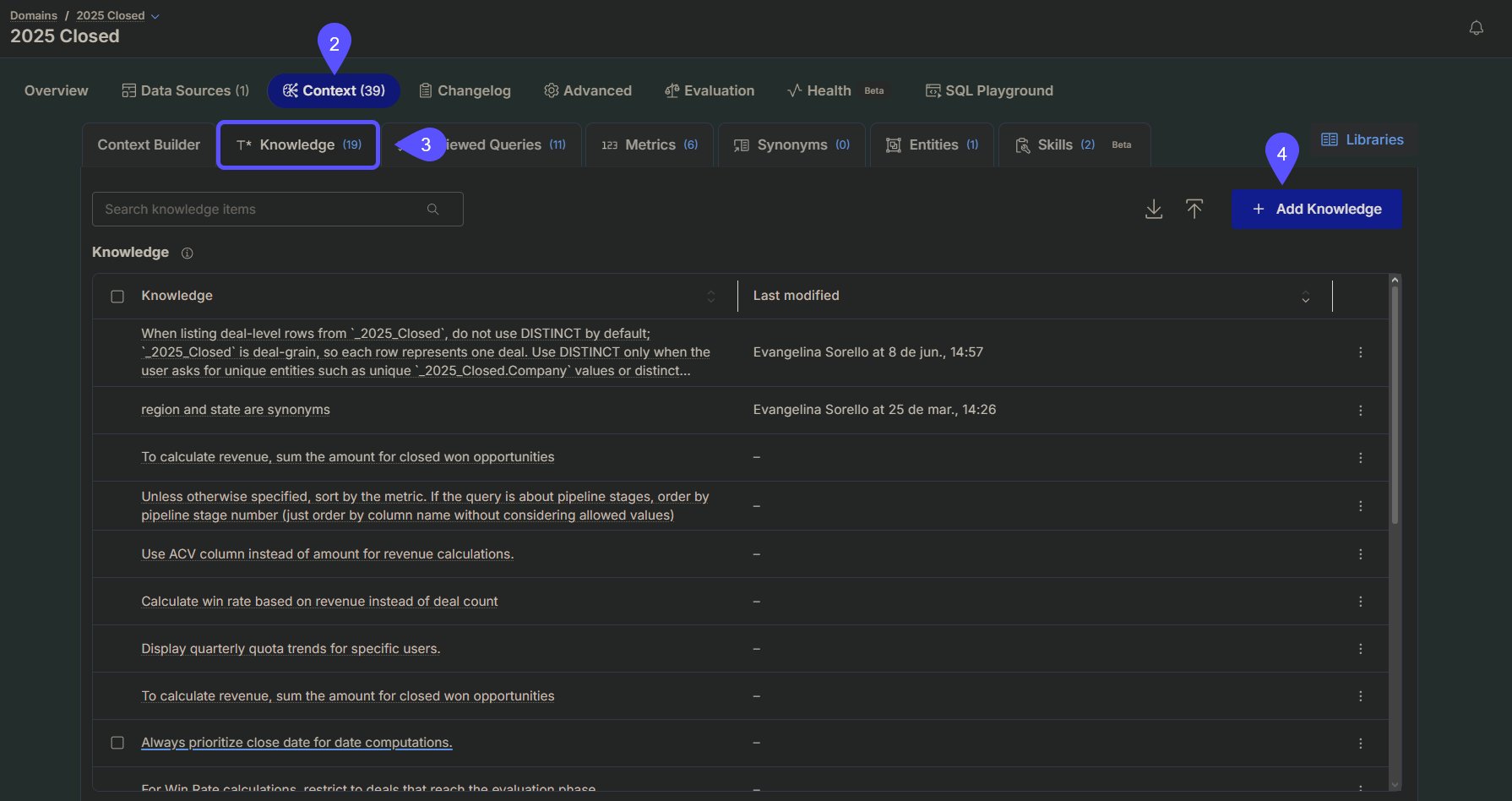Upload knowledge items with the upload arrow icon
Screen dimensions: 1512x801
[1194, 209]
